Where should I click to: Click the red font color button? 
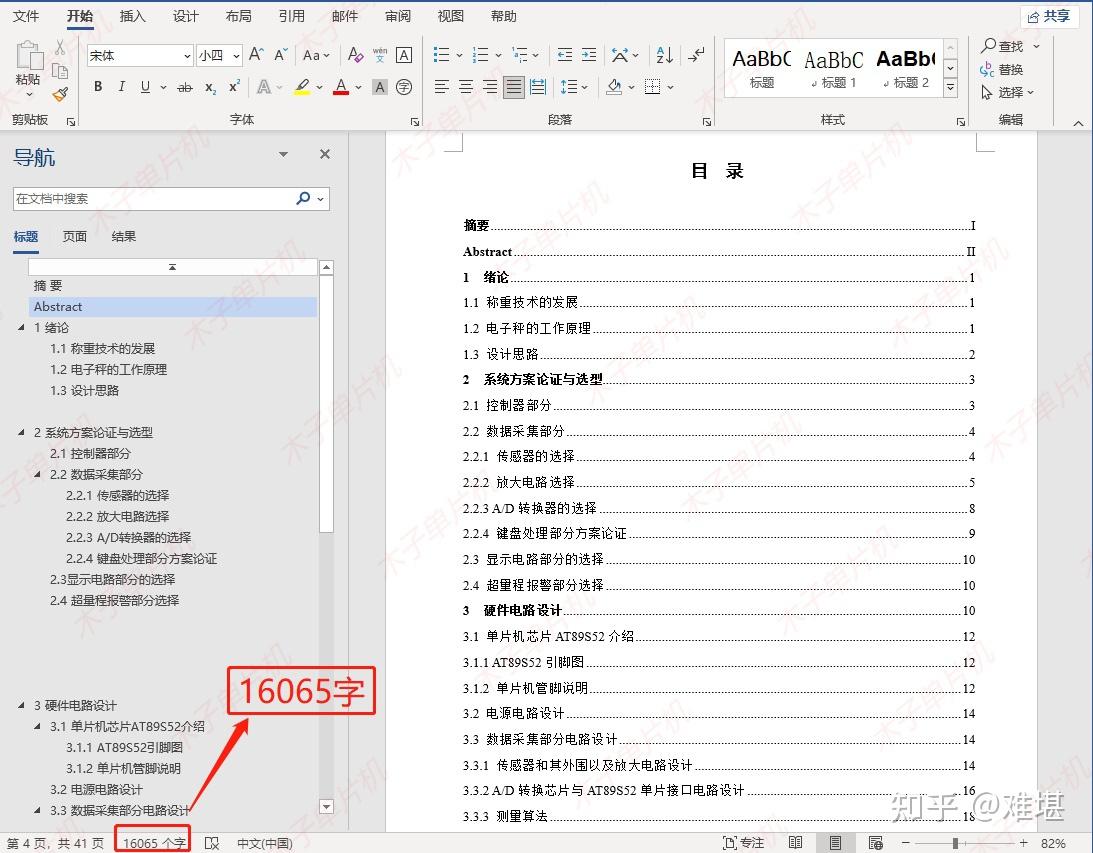point(341,87)
